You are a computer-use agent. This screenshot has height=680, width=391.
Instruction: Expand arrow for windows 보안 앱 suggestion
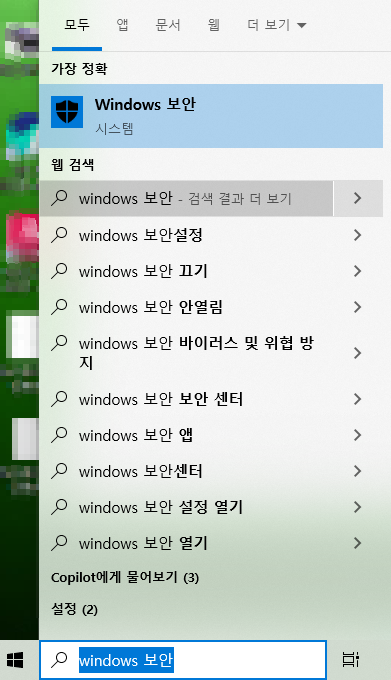coord(357,435)
